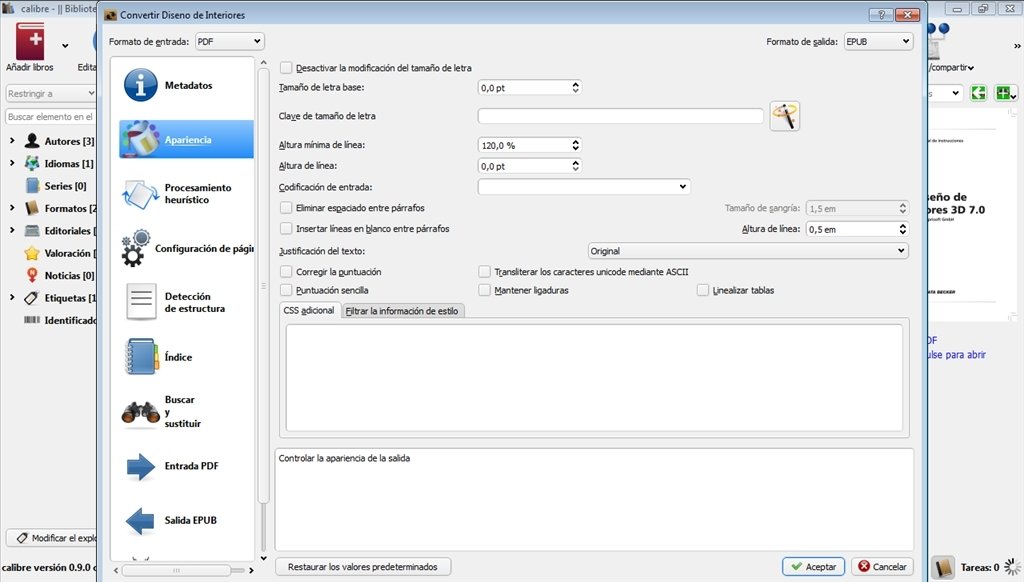
Task: Check Insertar líneas en blanco entre párrafos
Action: 286,229
